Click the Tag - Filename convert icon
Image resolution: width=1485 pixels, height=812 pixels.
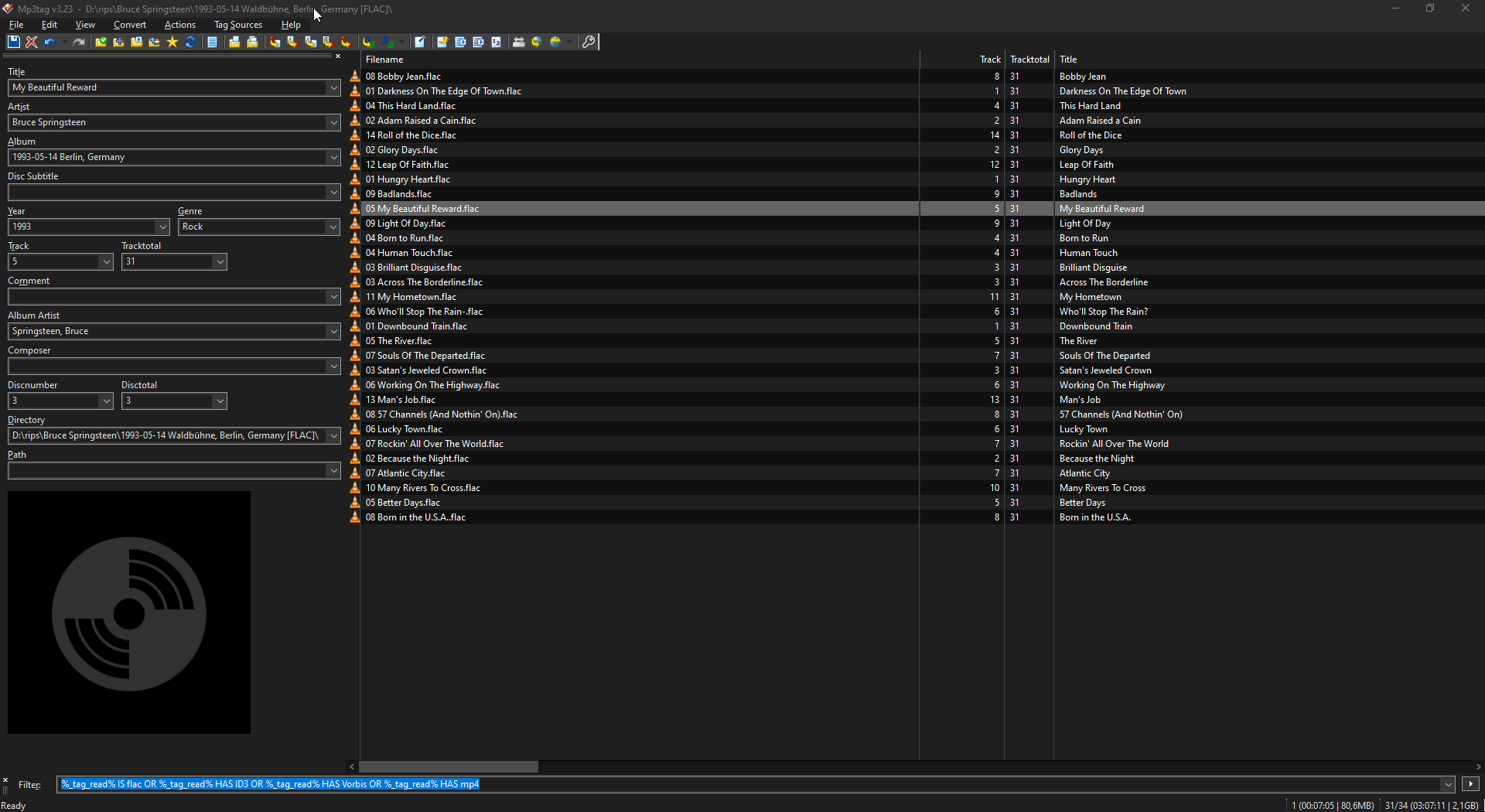pyautogui.click(x=275, y=42)
